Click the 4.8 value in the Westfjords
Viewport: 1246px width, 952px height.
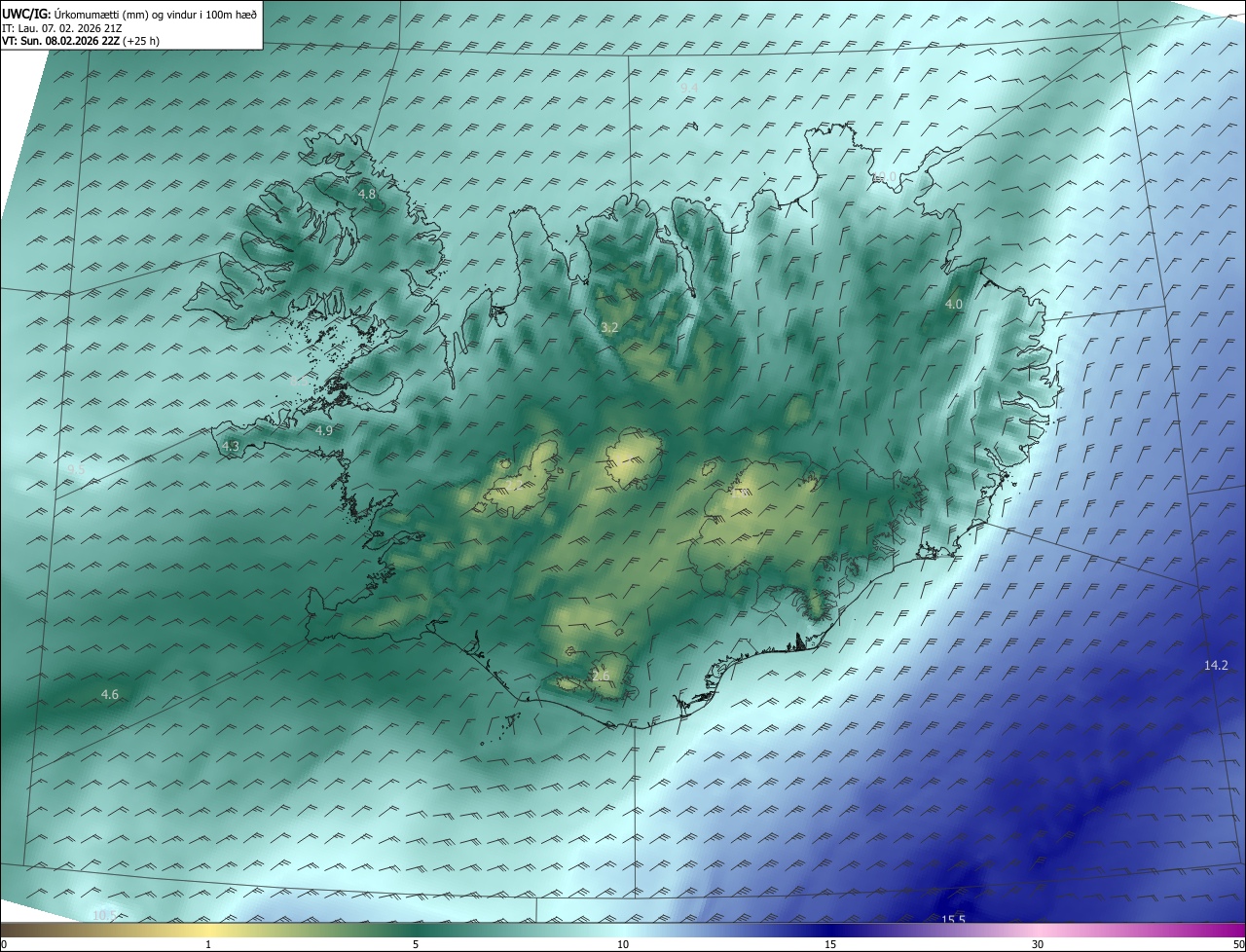pyautogui.click(x=367, y=195)
